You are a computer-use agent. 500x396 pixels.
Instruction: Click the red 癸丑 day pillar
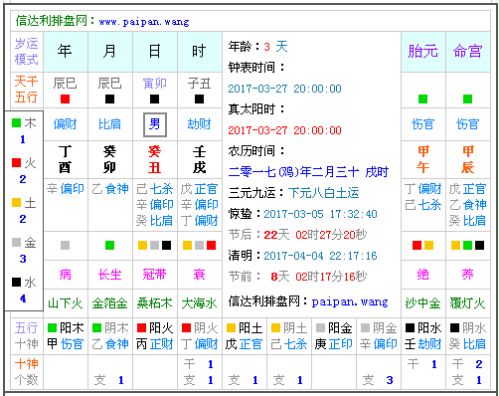pos(154,159)
